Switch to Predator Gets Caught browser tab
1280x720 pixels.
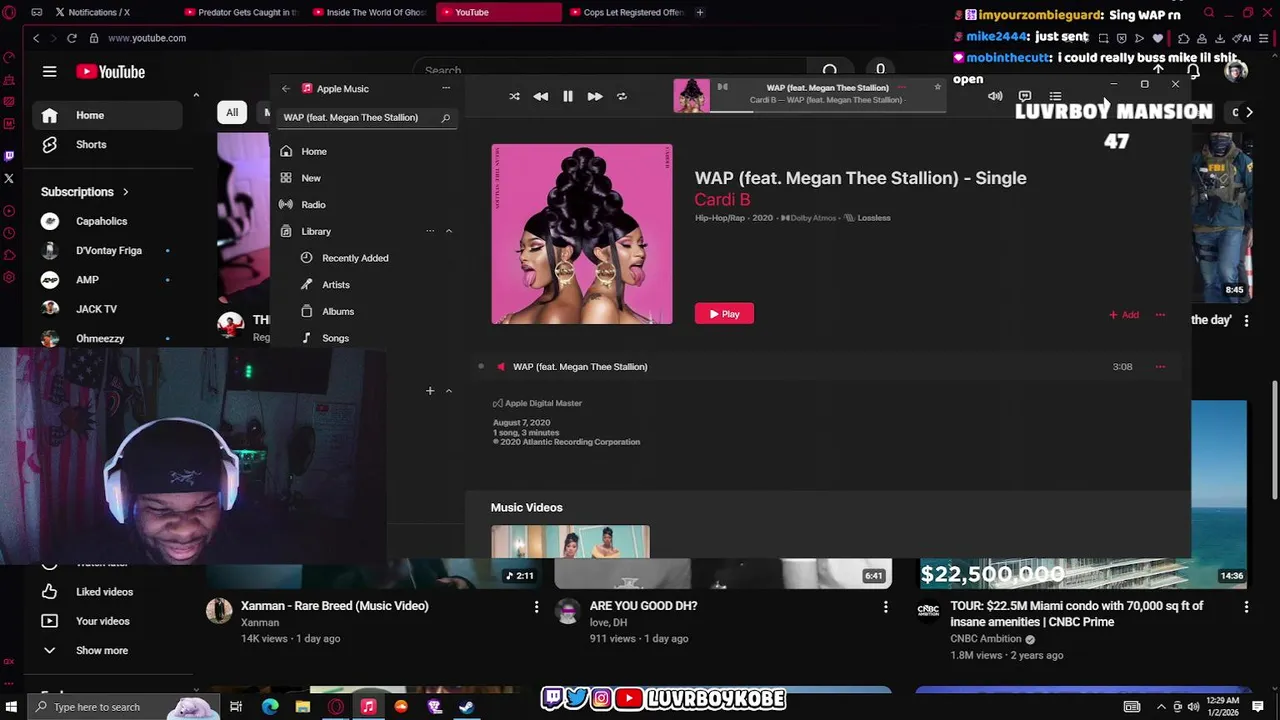(242, 12)
